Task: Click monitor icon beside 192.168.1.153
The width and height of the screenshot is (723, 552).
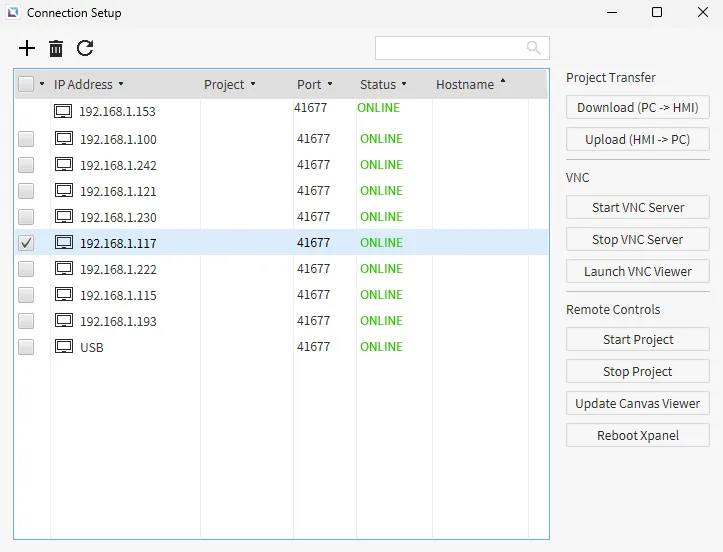Action: pyautogui.click(x=63, y=111)
